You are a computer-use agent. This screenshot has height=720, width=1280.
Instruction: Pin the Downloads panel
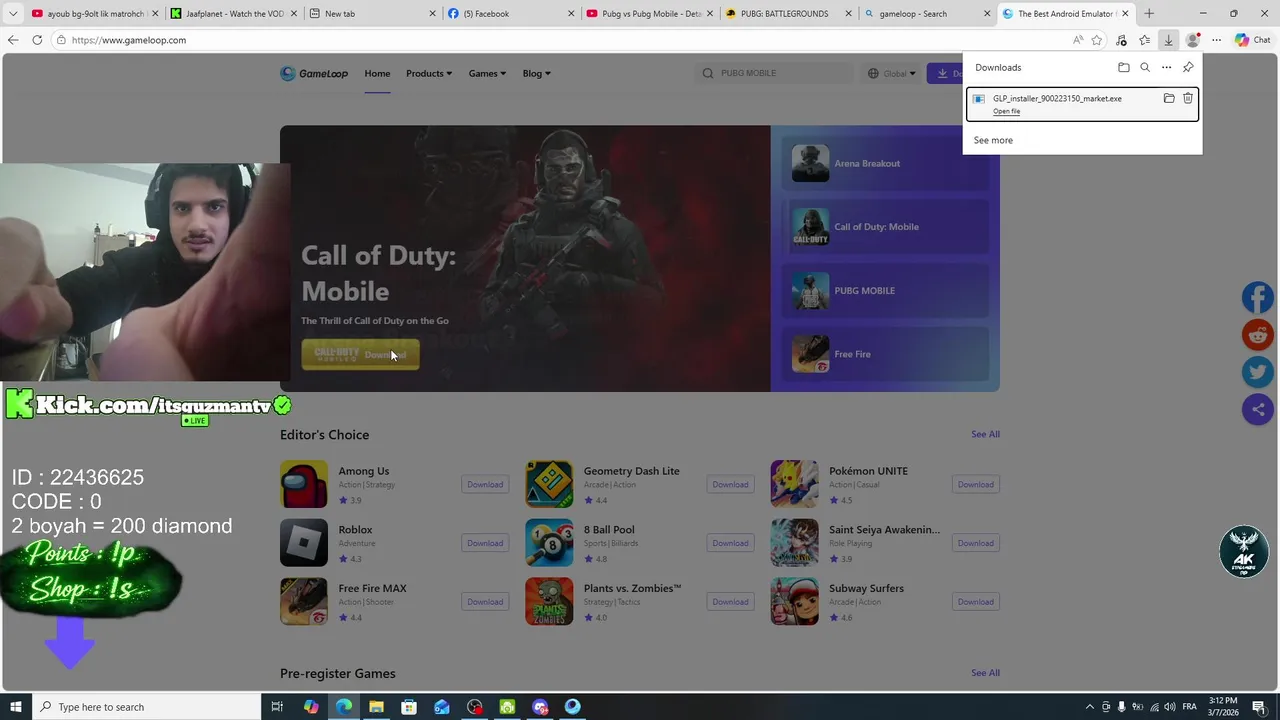coord(1188,67)
